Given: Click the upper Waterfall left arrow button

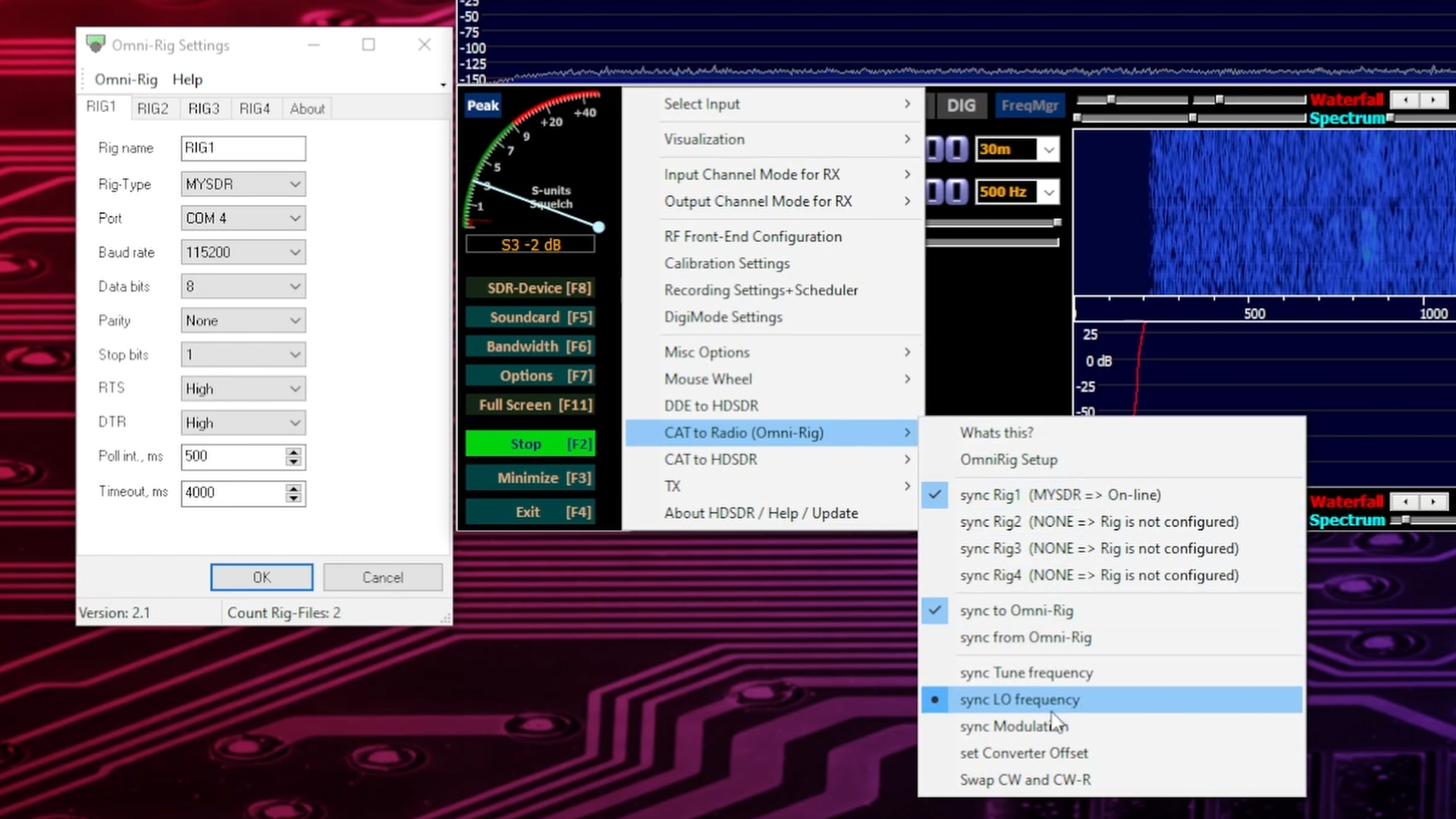Looking at the screenshot, I should click(x=1405, y=100).
